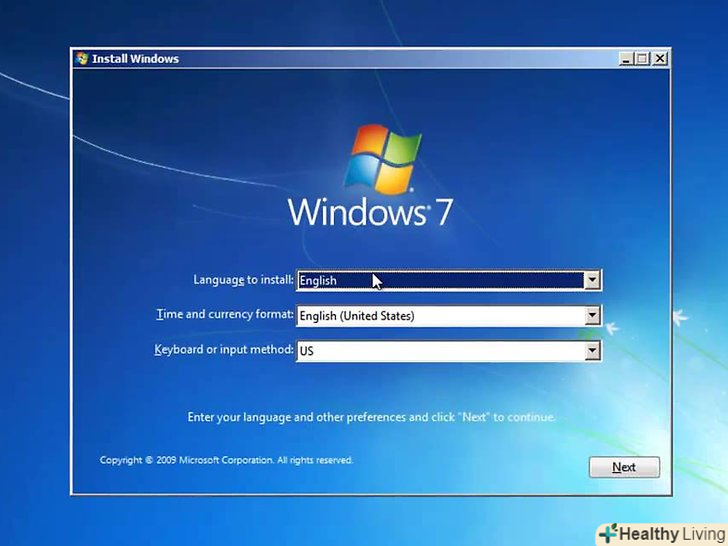Maximize the Install Windows window
Screen dimensions: 728x546
(x=643, y=58)
